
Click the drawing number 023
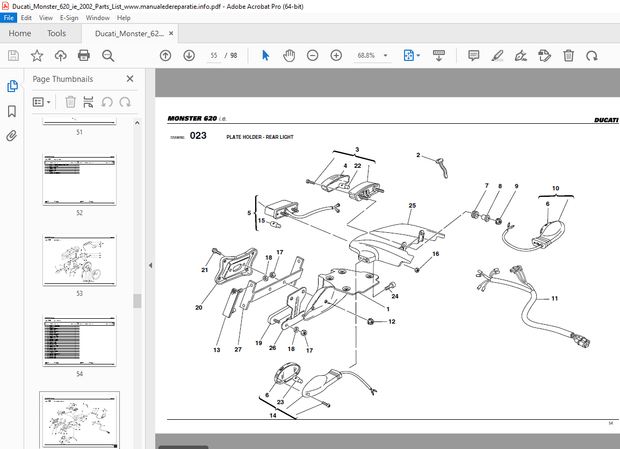click(x=198, y=136)
